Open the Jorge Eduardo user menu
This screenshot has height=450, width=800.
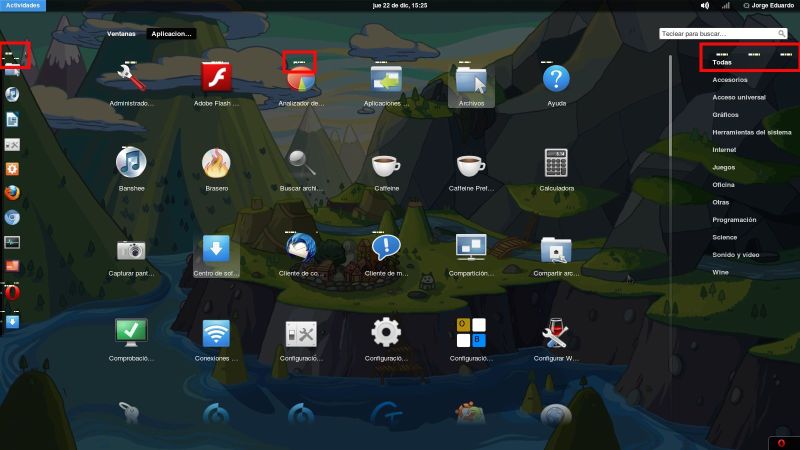768,5
